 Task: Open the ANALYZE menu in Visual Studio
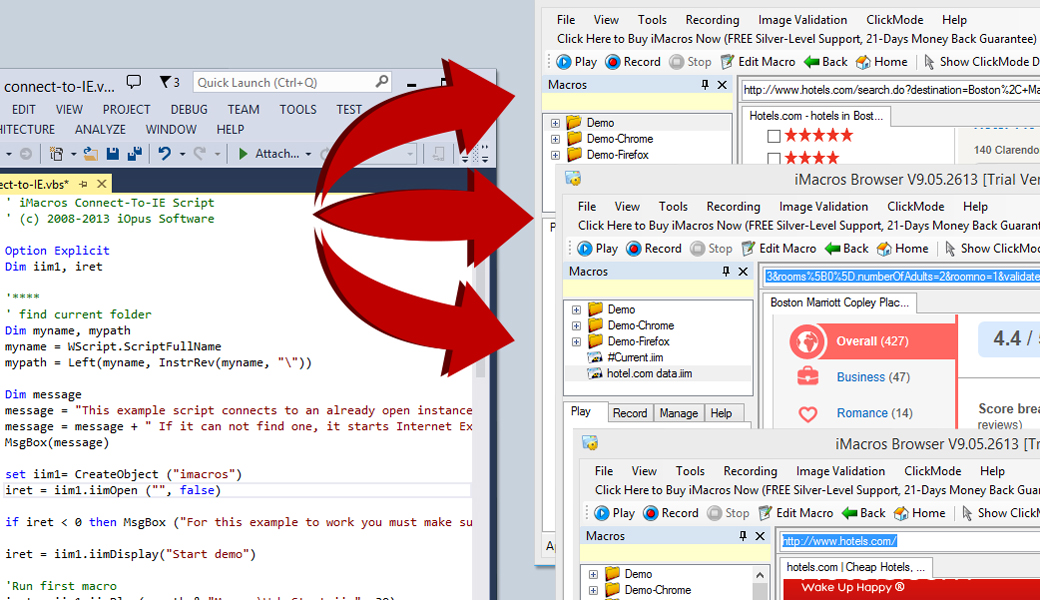tap(100, 129)
